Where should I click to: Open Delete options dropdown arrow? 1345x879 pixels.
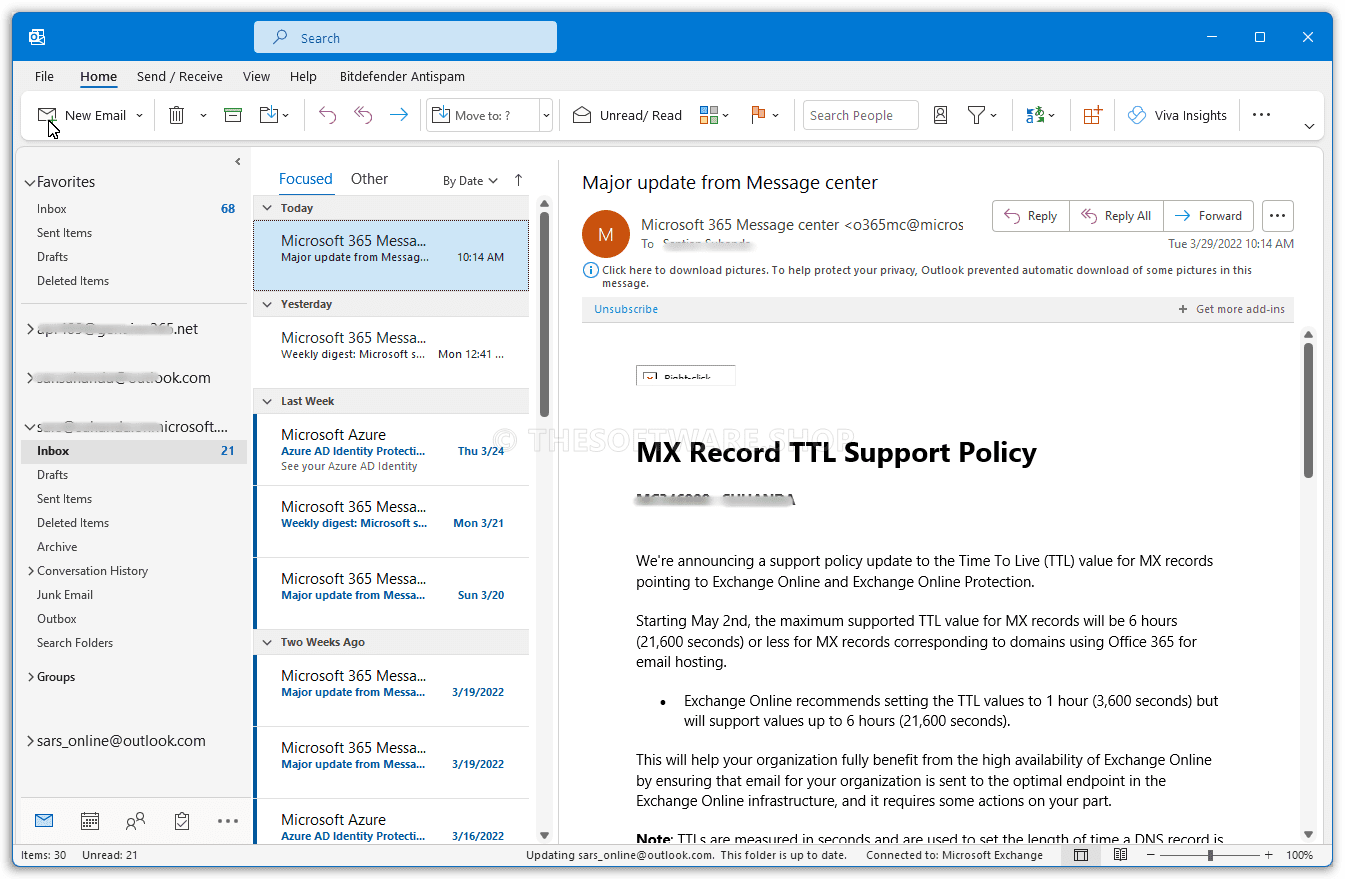click(x=203, y=115)
